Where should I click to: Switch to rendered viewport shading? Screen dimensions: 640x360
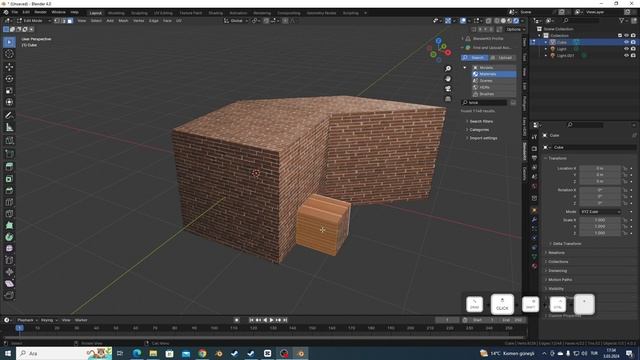(x=516, y=20)
